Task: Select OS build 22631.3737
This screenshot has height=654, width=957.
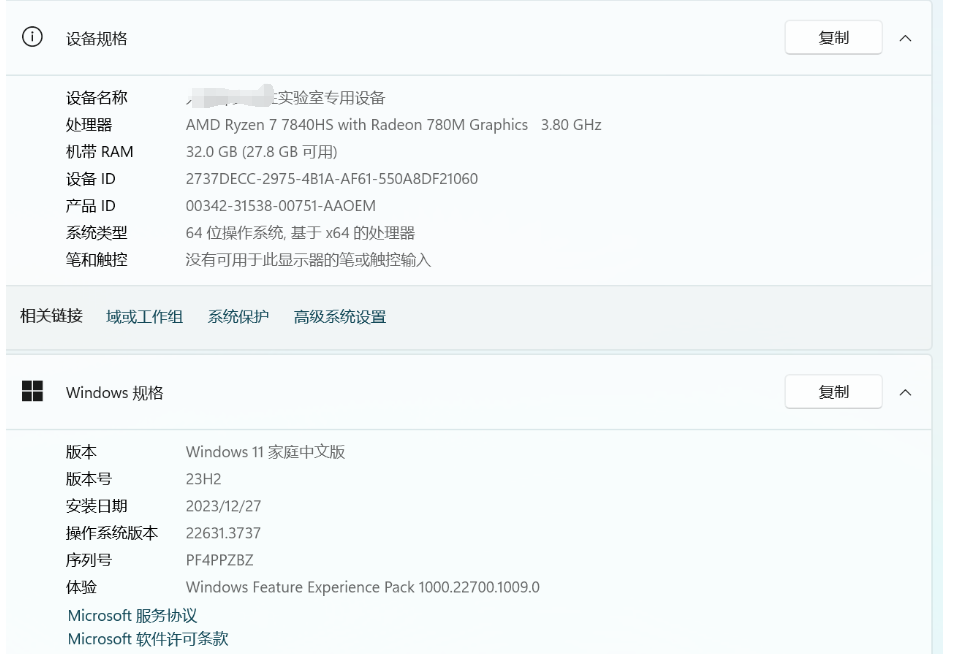Action: click(x=223, y=533)
